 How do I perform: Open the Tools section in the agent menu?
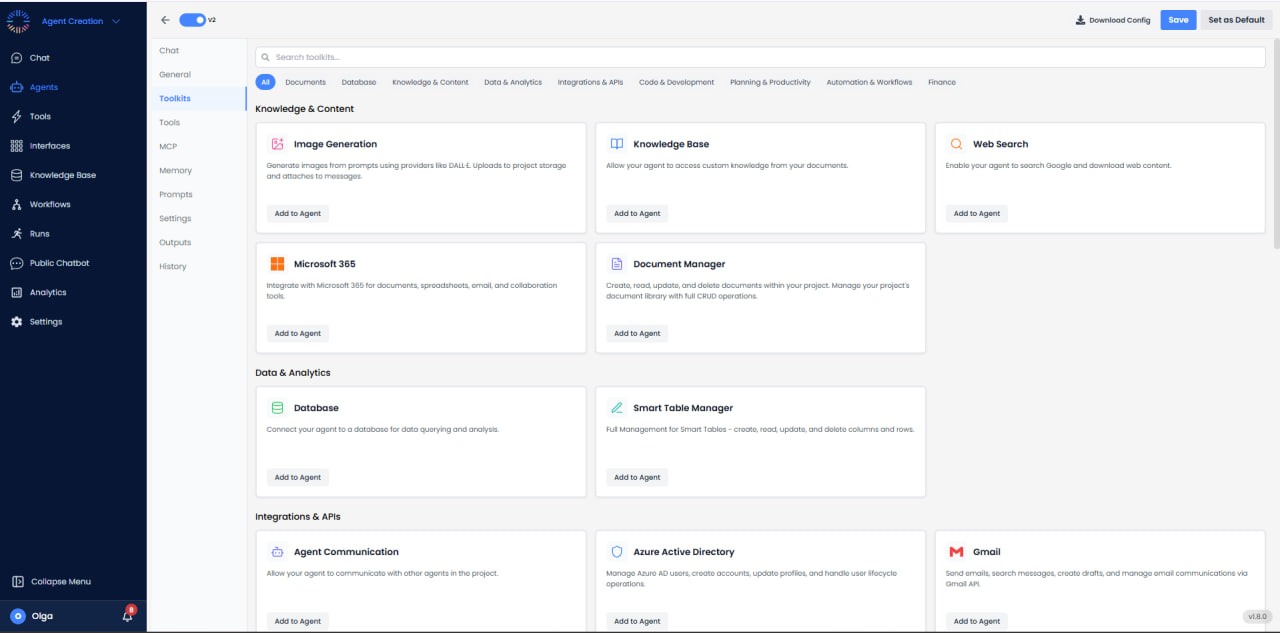point(170,122)
